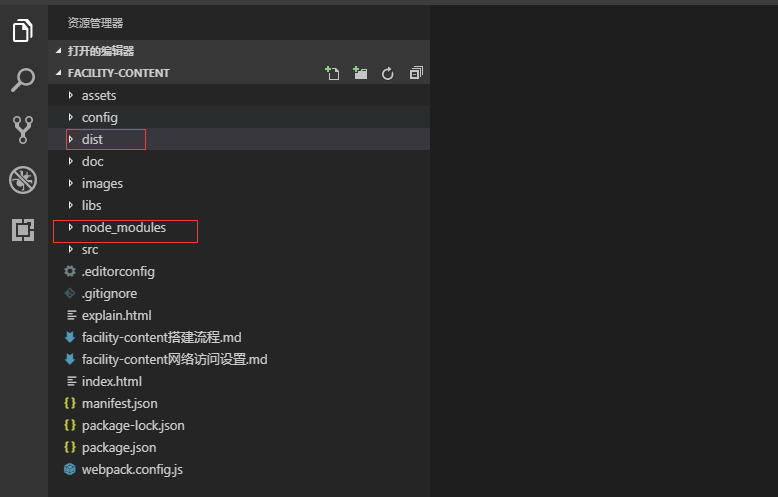Viewport: 778px width, 497px height.
Task: Click the file icon beside explain.html
Action: click(x=71, y=315)
